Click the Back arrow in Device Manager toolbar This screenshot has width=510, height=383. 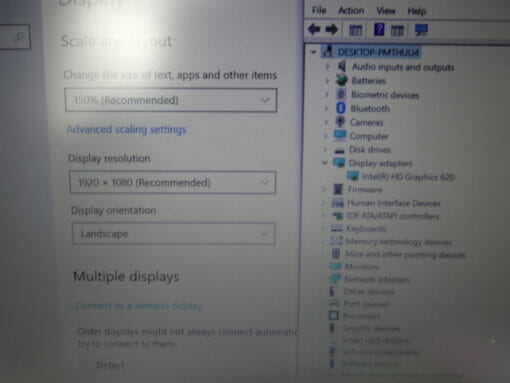tap(314, 30)
